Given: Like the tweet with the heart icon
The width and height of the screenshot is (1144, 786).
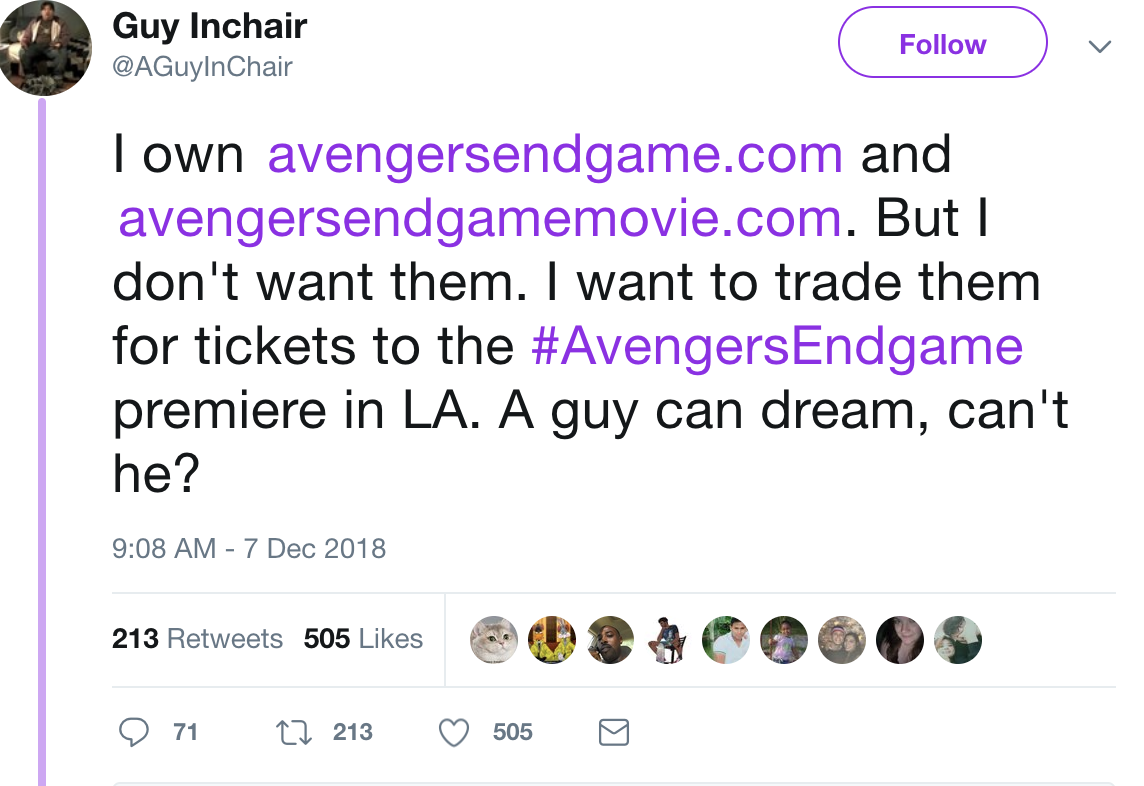Looking at the screenshot, I should click(455, 733).
